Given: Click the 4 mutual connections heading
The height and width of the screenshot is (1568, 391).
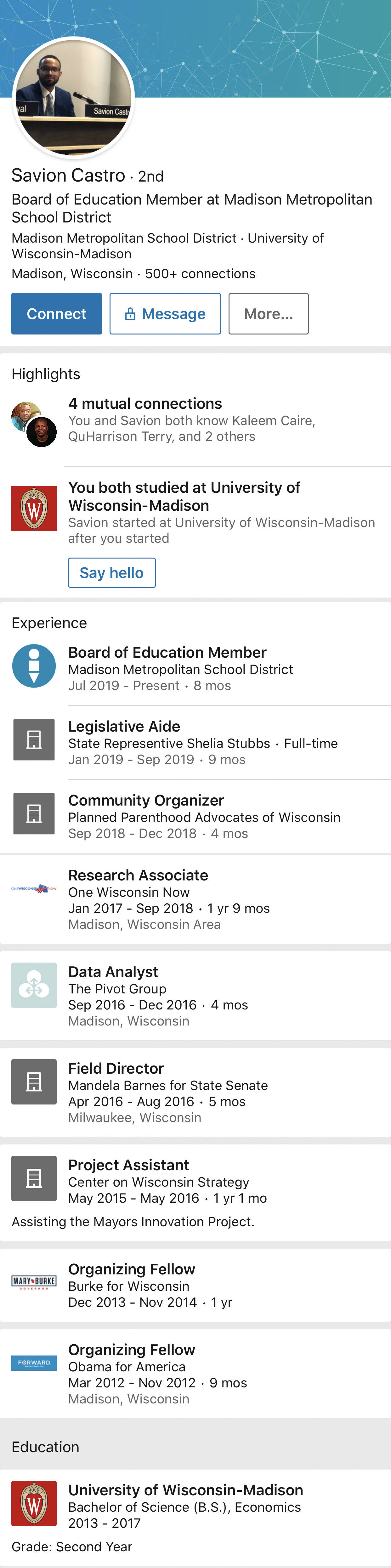Looking at the screenshot, I should [x=145, y=404].
